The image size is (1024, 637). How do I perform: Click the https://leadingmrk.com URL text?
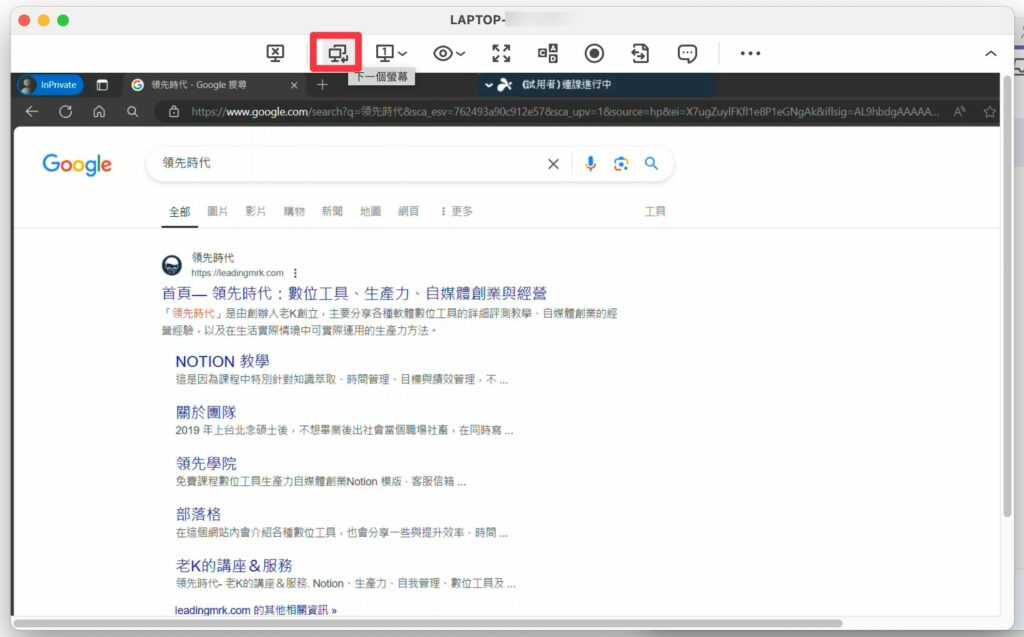237,273
